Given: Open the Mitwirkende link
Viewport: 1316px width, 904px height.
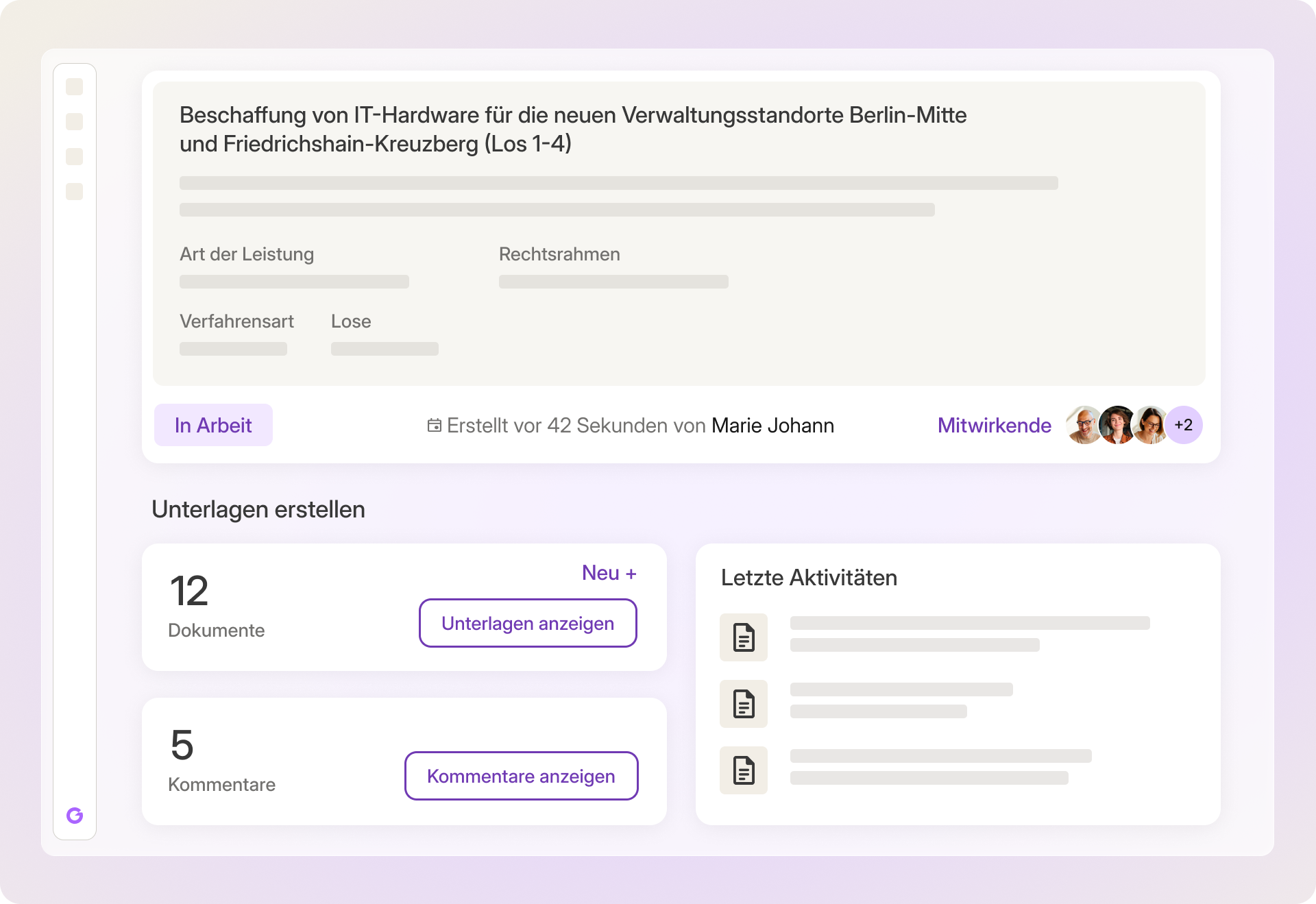Looking at the screenshot, I should [x=994, y=426].
